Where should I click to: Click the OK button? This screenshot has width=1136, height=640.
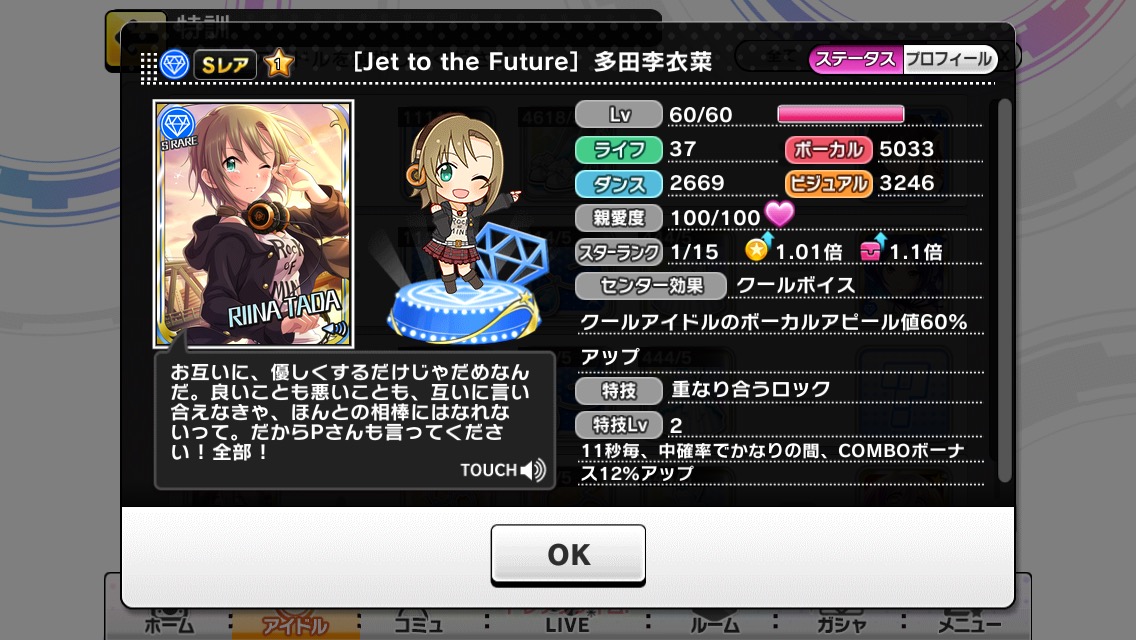[x=568, y=554]
